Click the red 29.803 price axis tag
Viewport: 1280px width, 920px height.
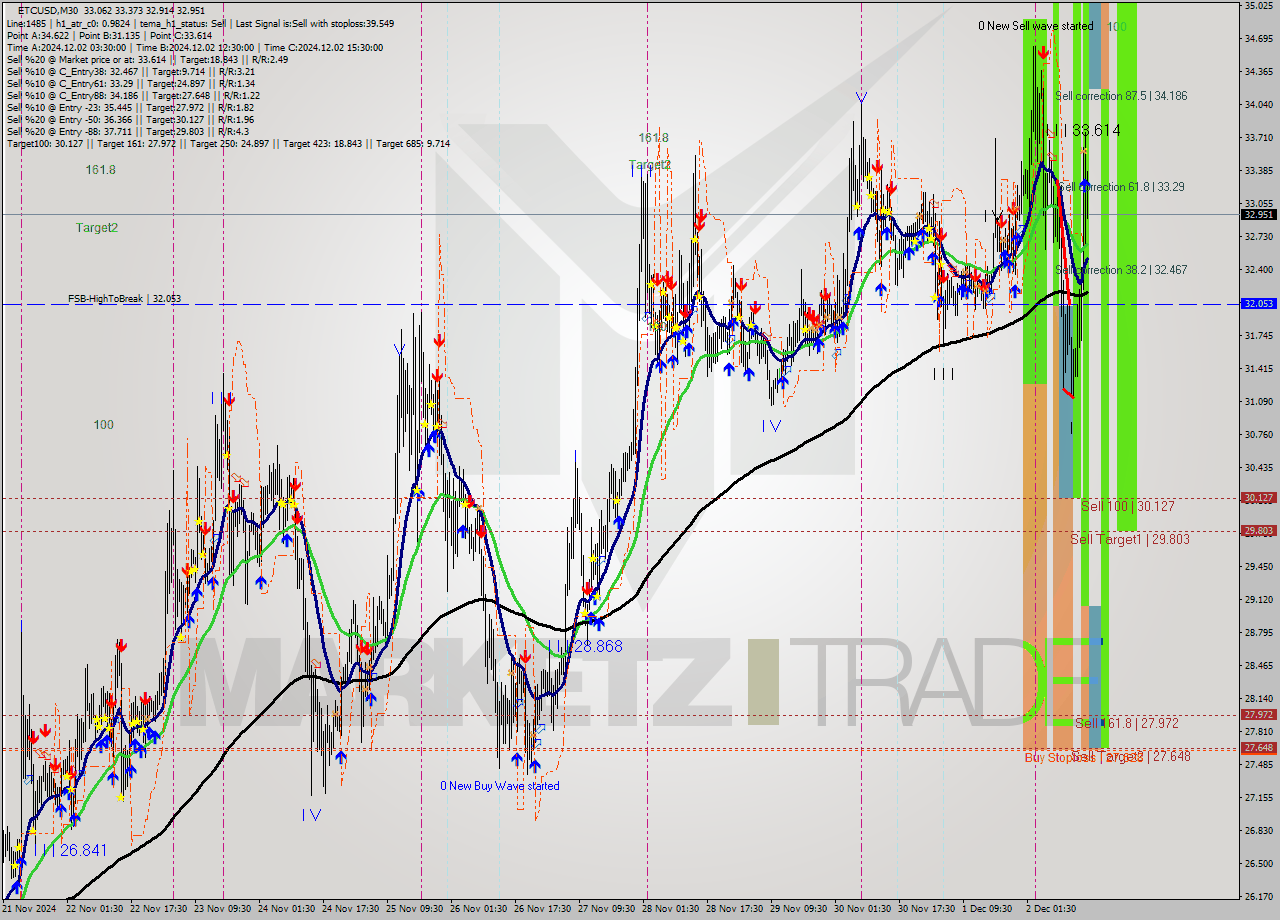tap(1258, 531)
